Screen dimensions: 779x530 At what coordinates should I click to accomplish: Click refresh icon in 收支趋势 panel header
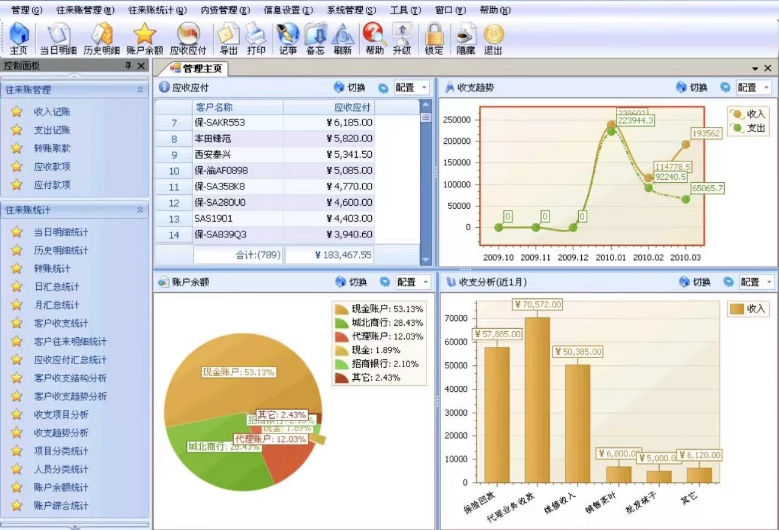point(725,87)
